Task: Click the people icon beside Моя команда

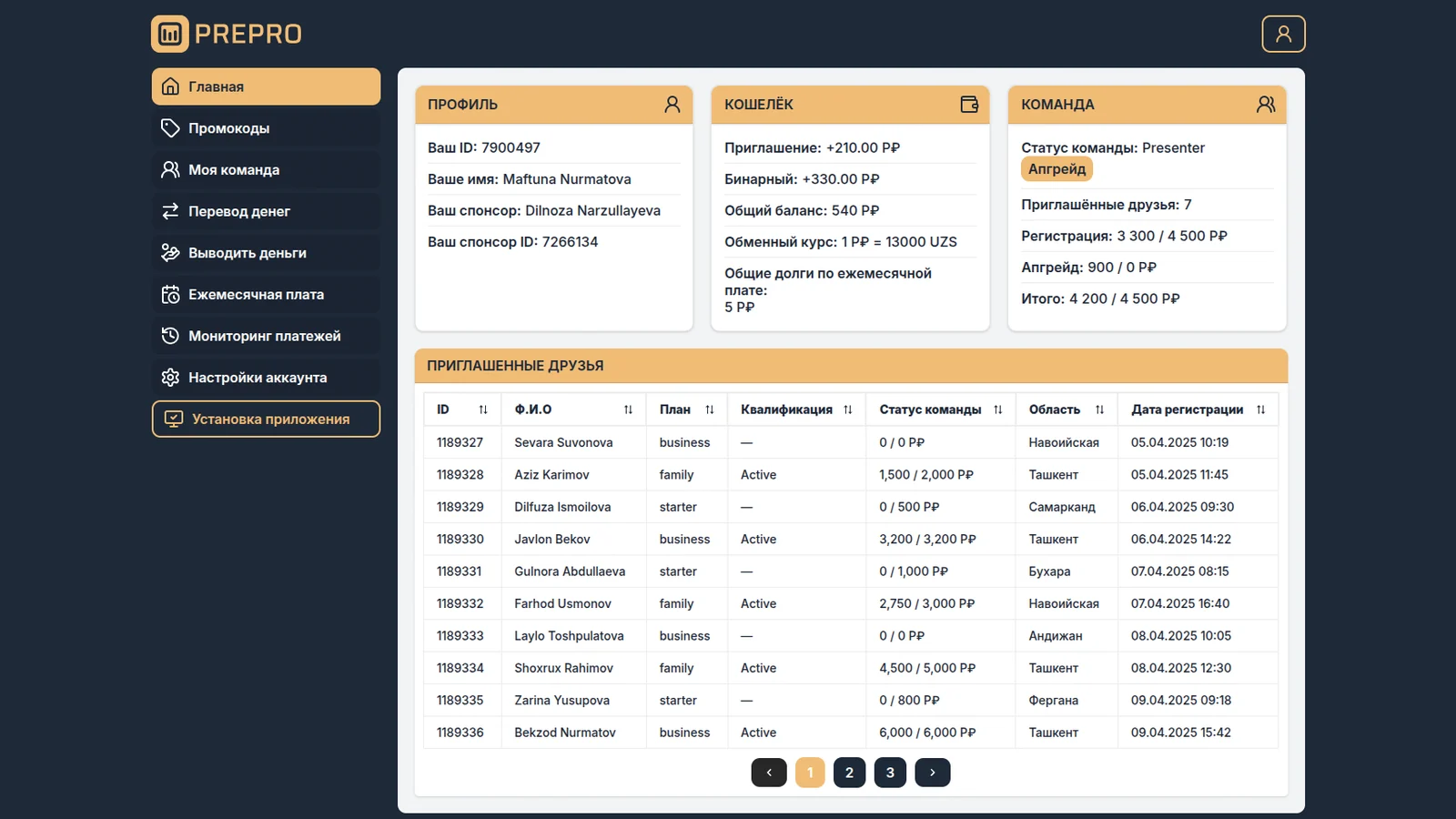Action: [170, 169]
